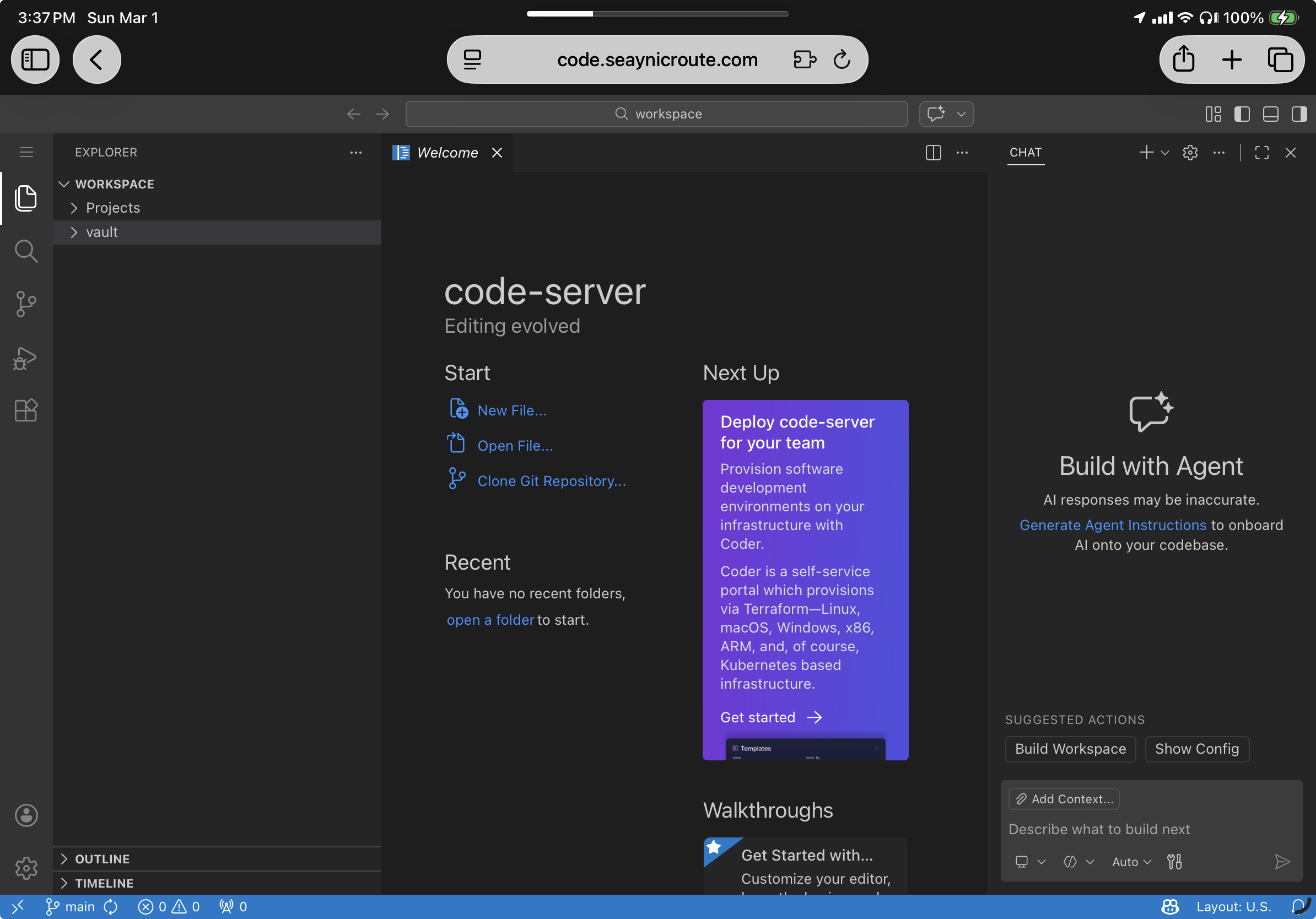
Task: Expand the Projects folder in Explorer
Action: click(112, 207)
